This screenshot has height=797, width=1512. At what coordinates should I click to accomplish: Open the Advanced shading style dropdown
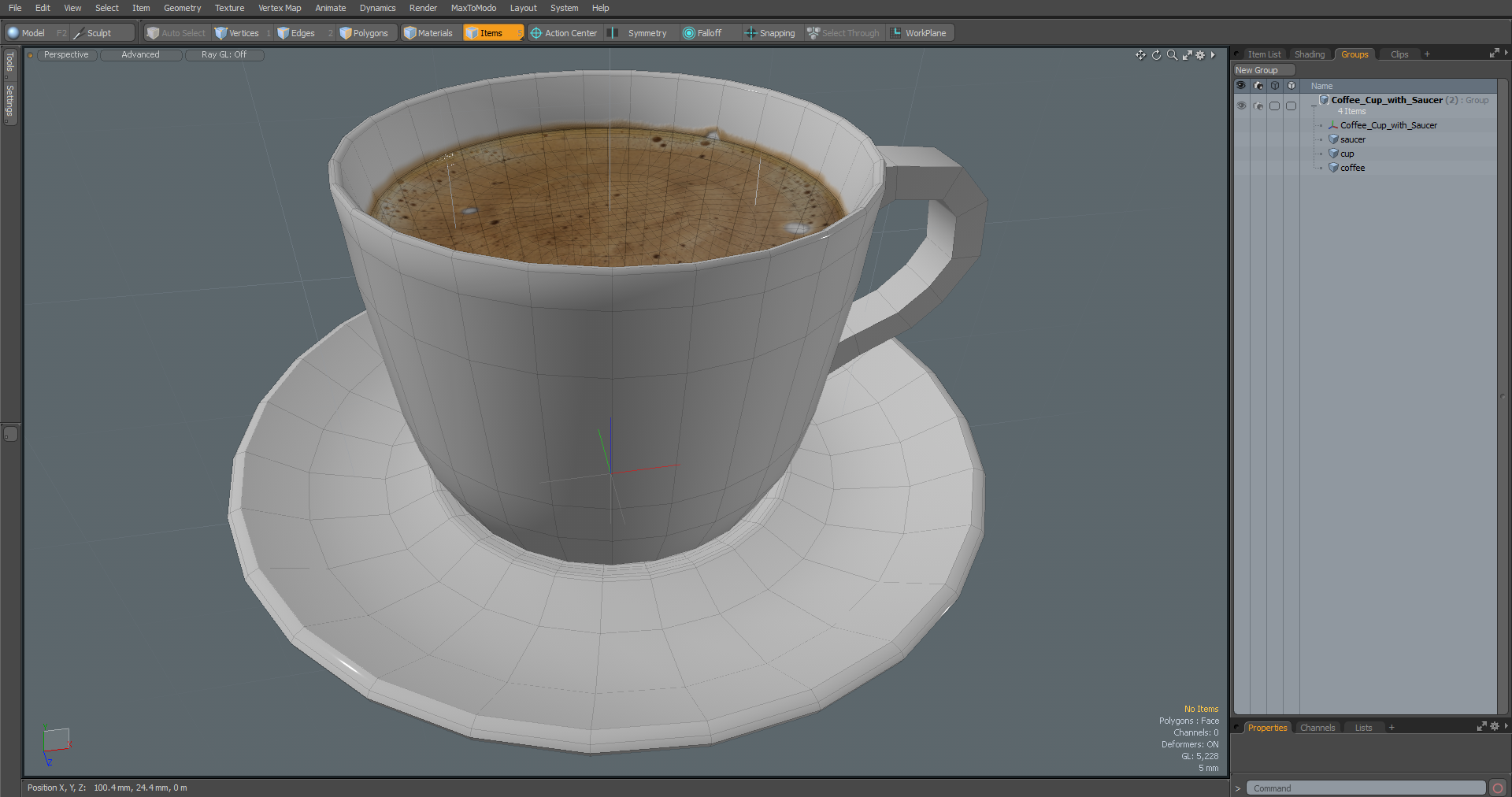point(141,55)
